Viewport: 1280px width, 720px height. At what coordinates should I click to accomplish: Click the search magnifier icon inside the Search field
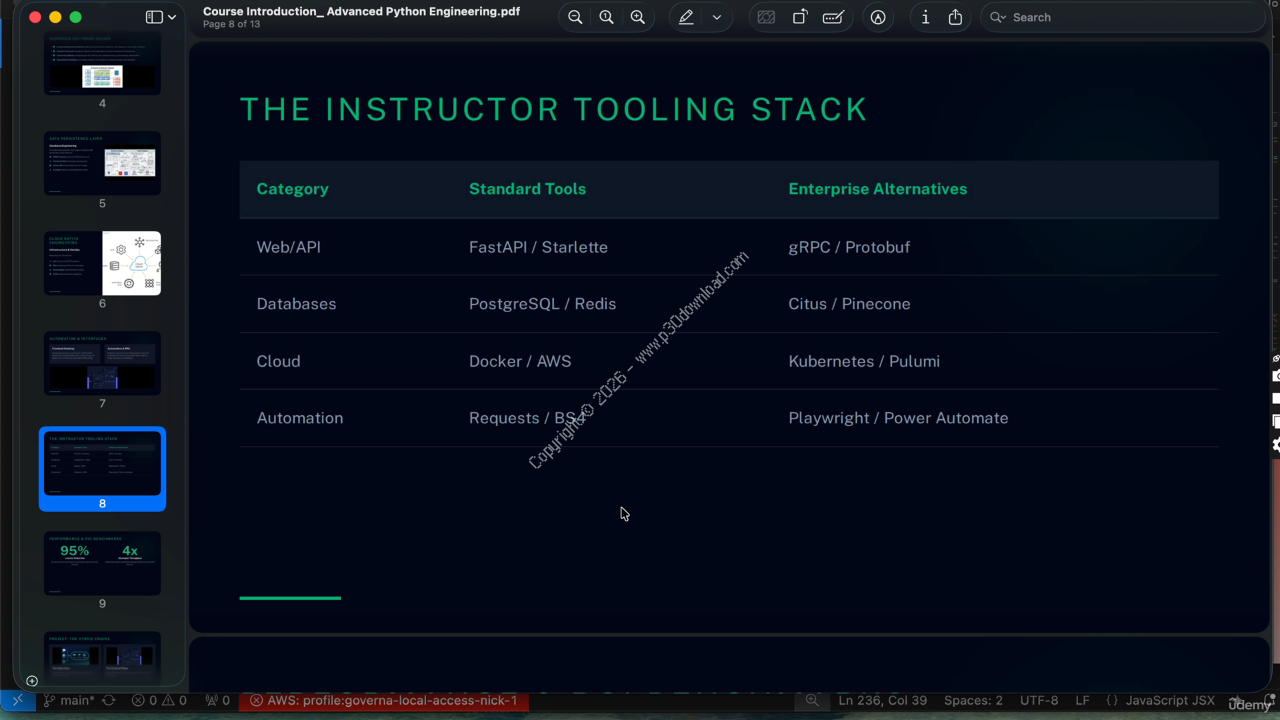[997, 17]
